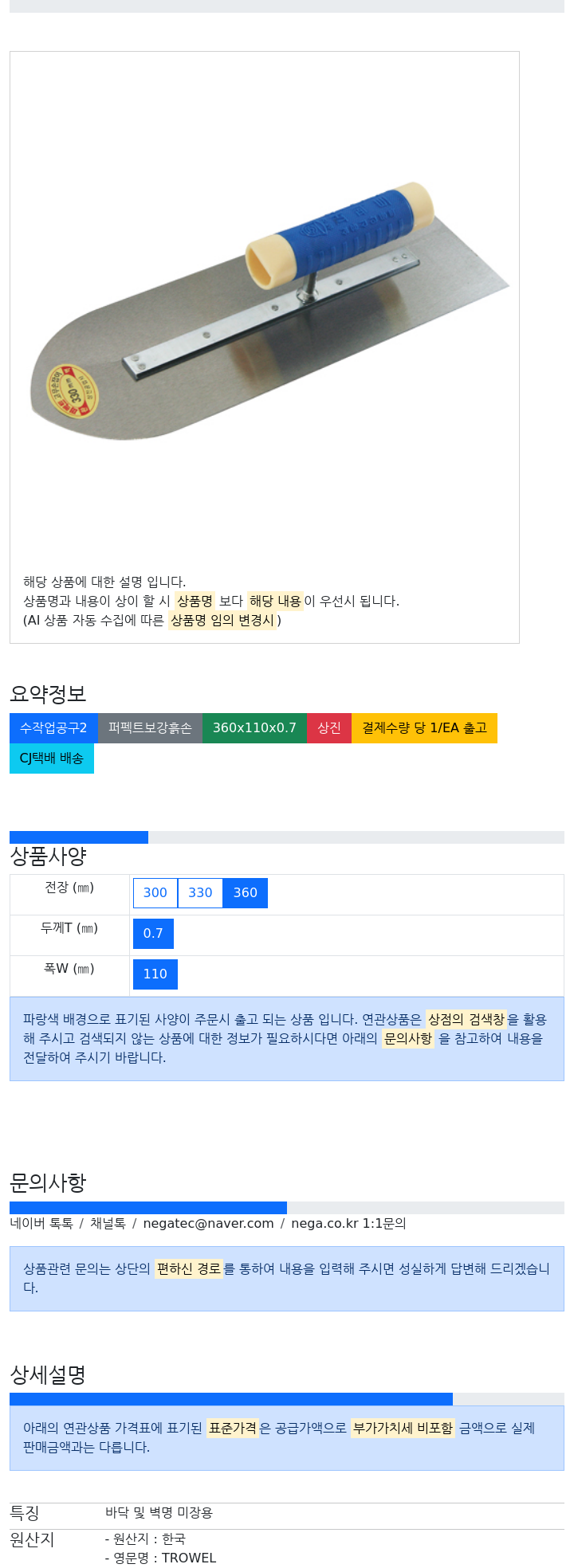Click the red 상진 brand tag

[329, 728]
